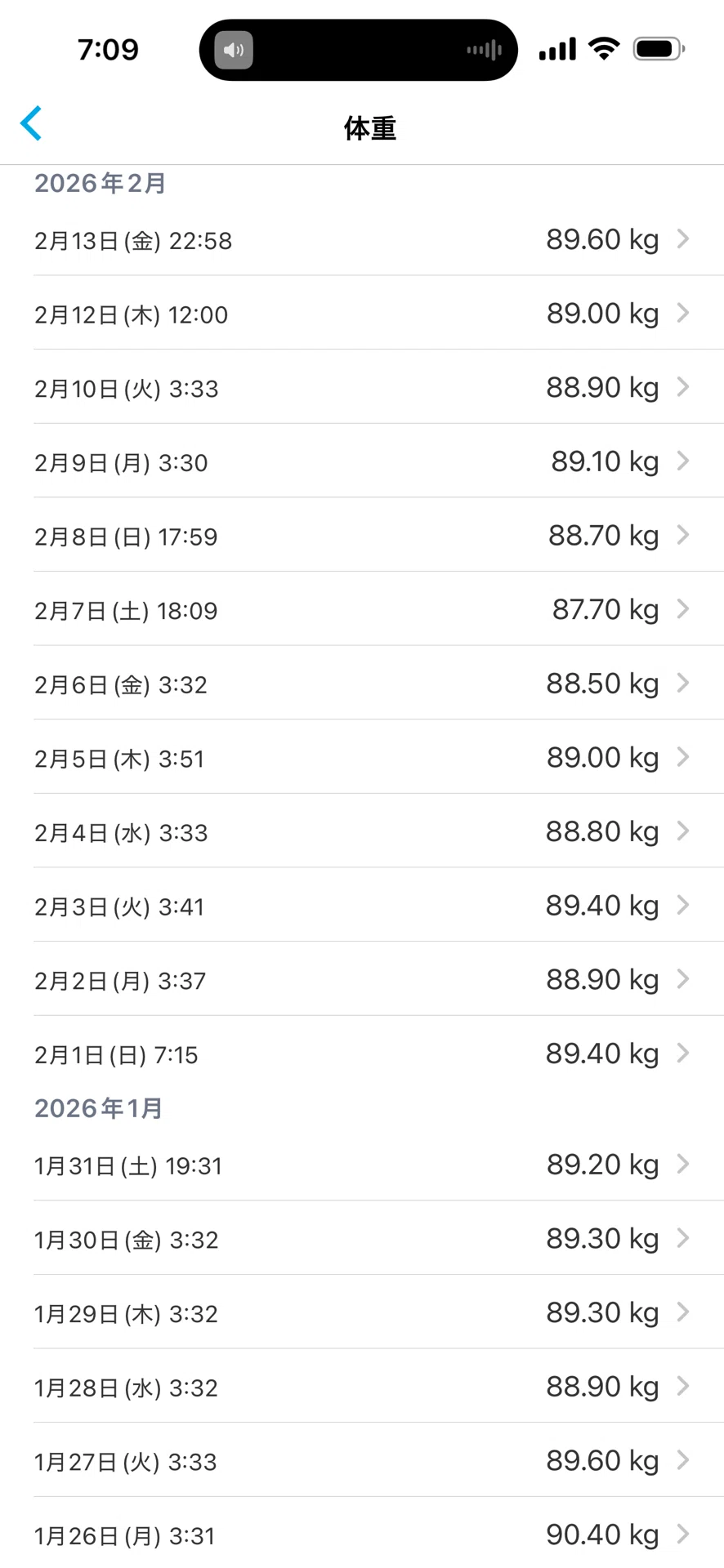724x1568 pixels.
Task: Tap the blue back arrow icon
Action: tap(31, 124)
